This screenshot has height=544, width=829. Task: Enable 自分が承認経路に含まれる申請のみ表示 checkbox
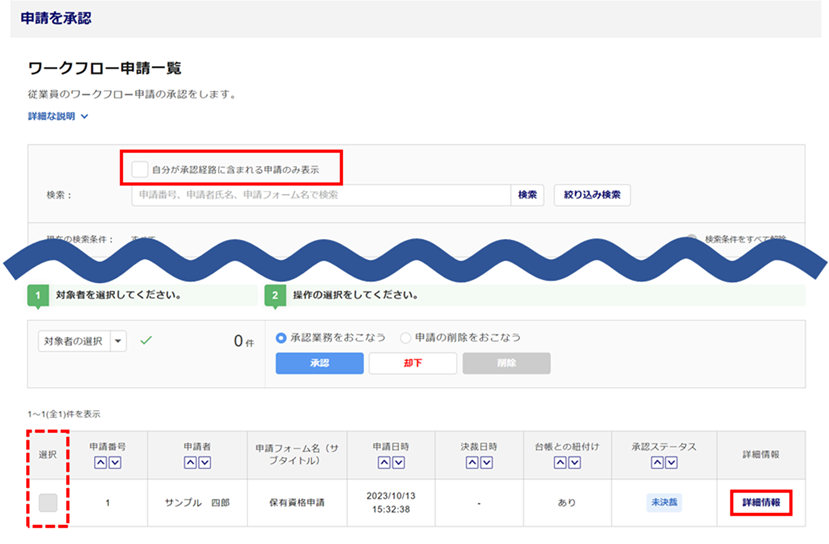(140, 170)
